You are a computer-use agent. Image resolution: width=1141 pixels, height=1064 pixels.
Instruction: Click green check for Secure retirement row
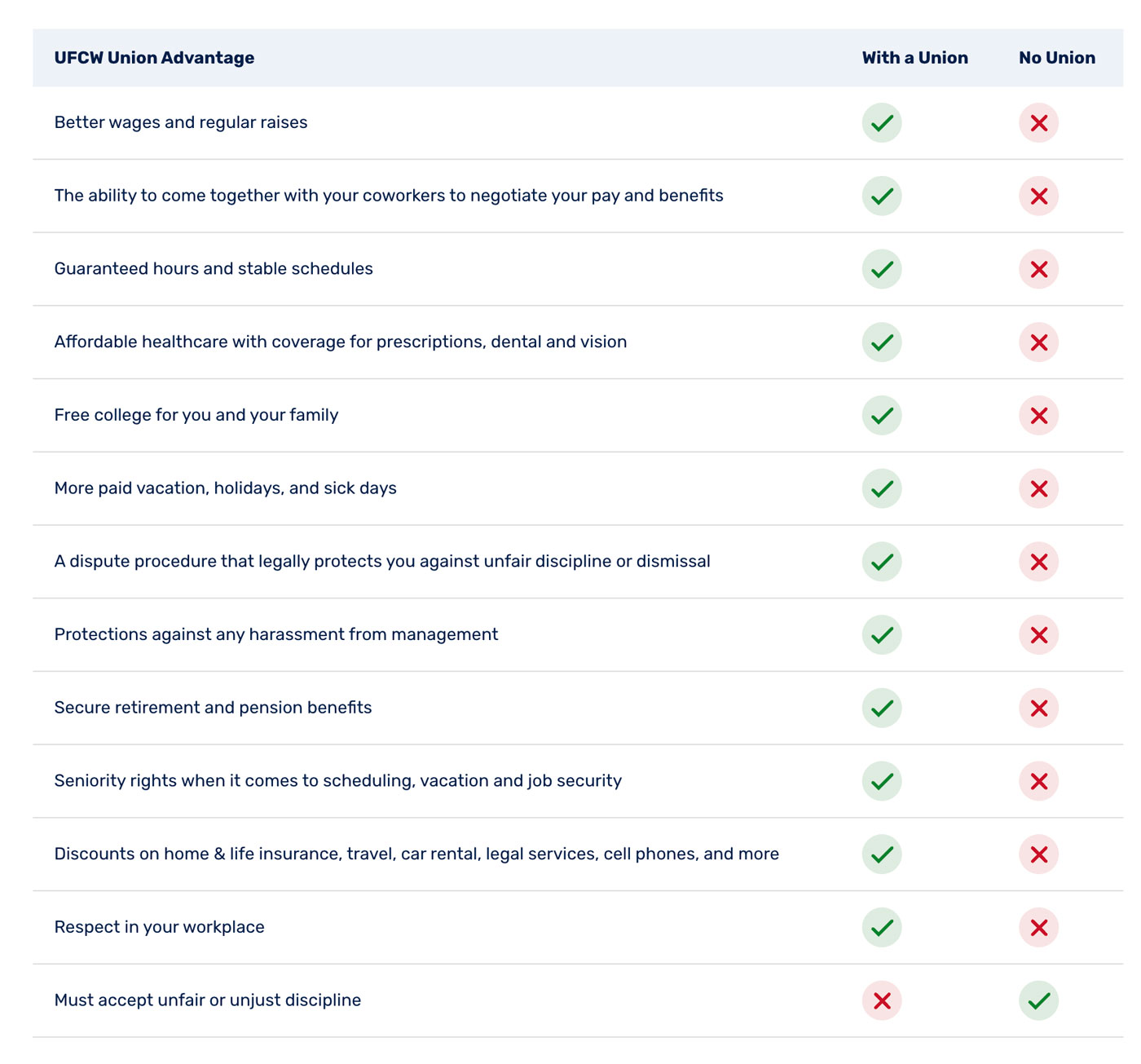click(882, 708)
